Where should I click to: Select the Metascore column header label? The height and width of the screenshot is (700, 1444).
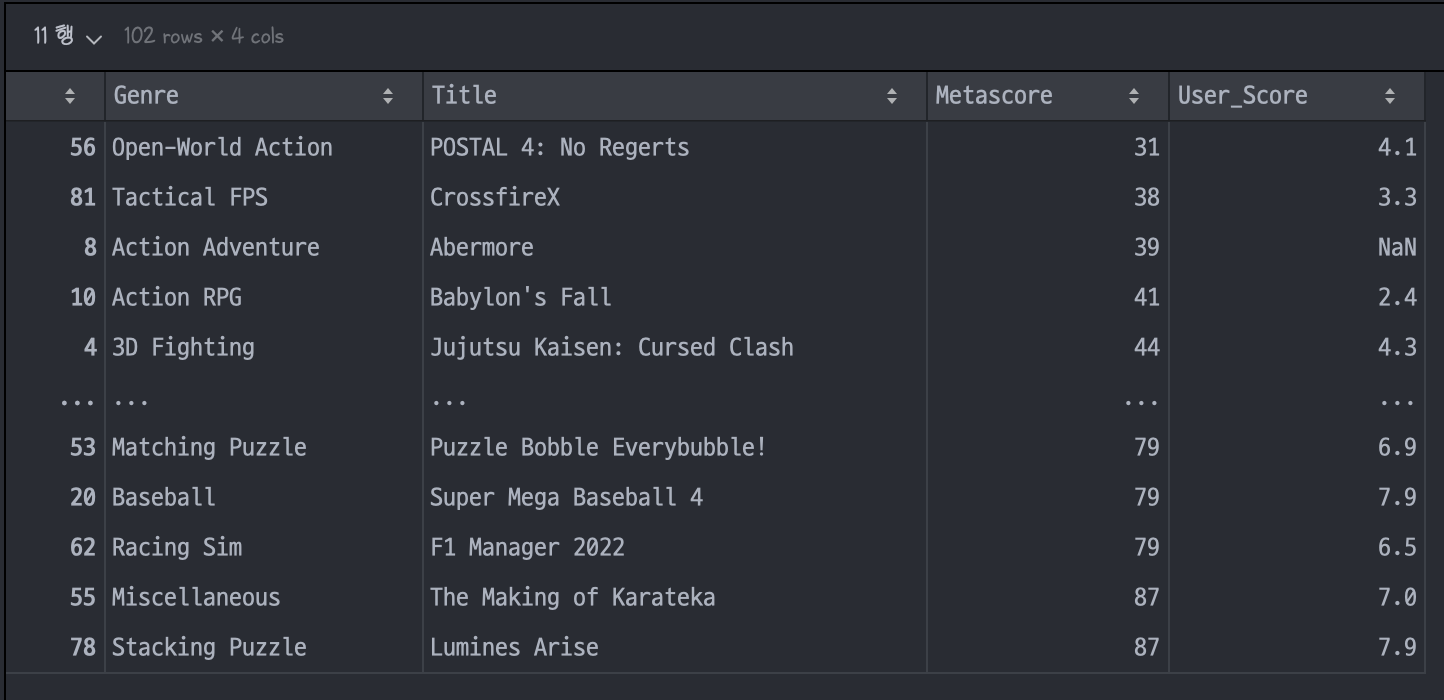[x=993, y=96]
